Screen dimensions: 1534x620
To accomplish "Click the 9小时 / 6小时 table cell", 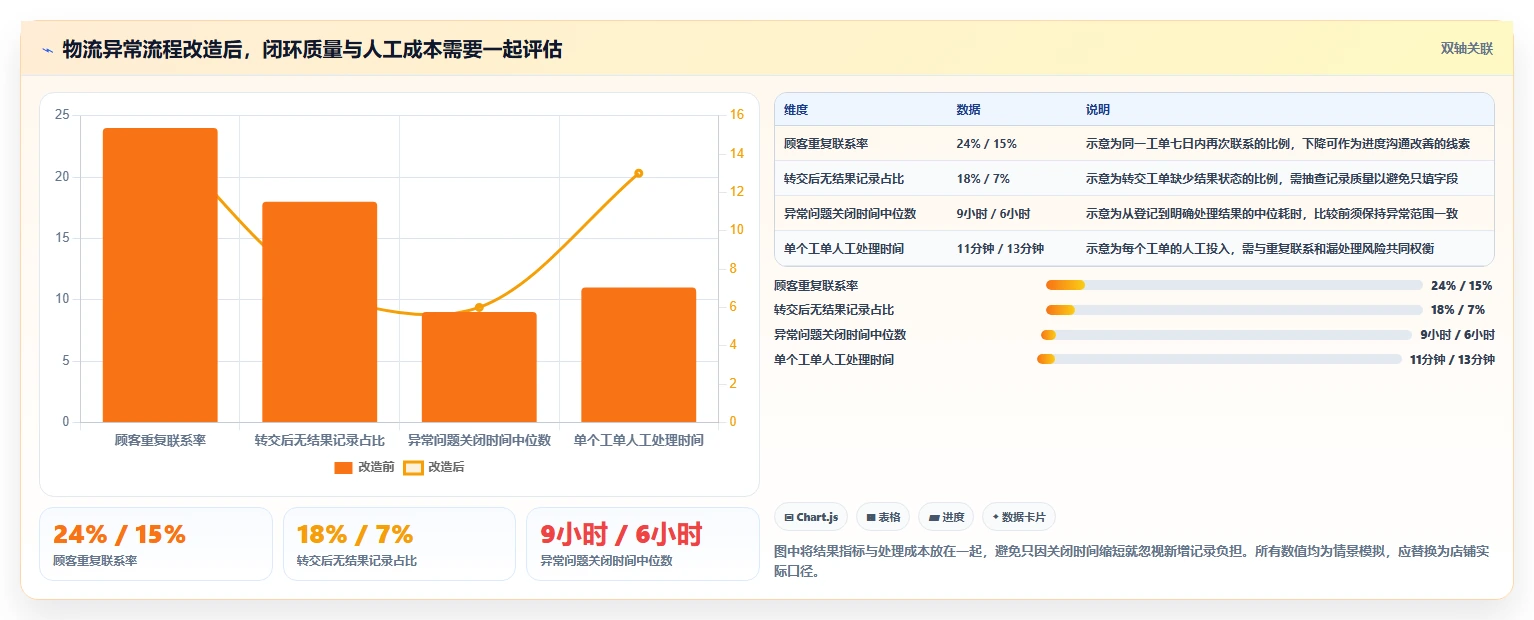I will coord(993,214).
